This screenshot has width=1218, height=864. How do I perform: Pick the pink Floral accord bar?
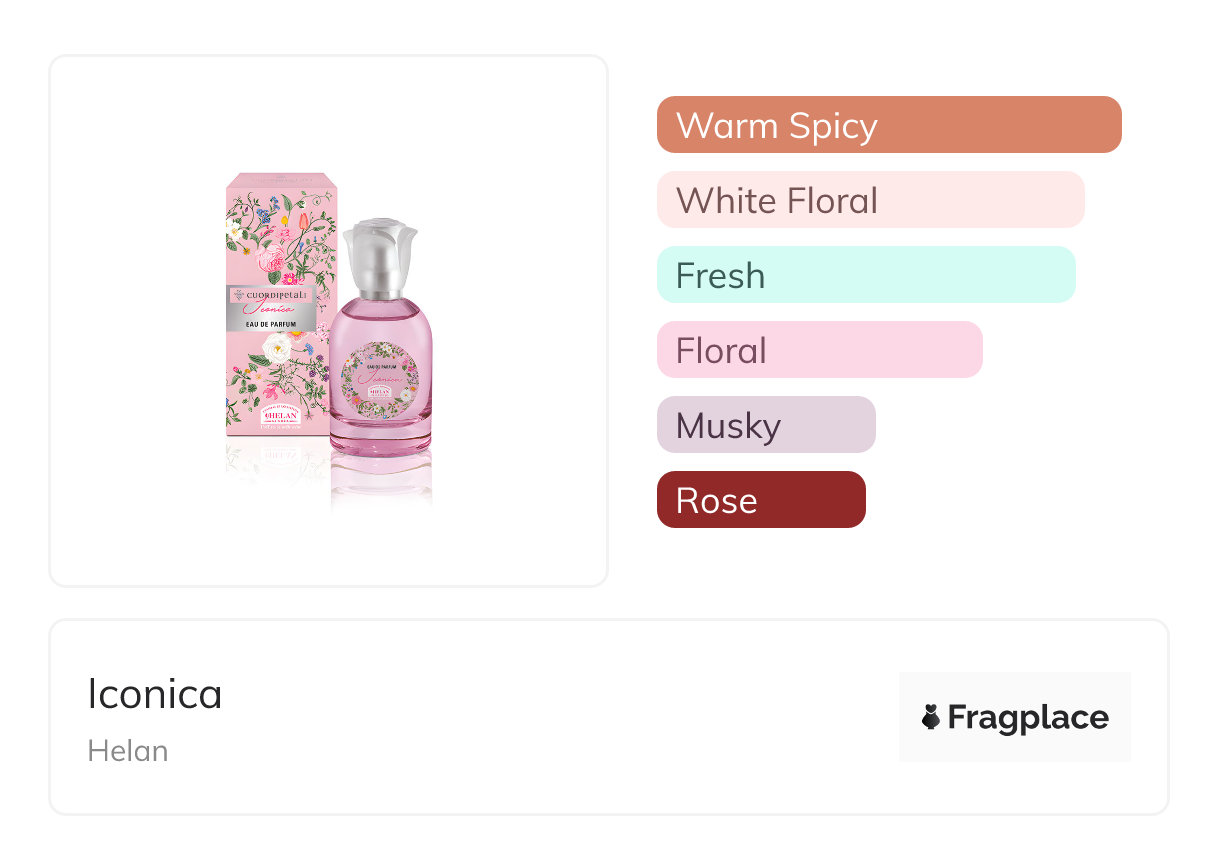tap(819, 350)
